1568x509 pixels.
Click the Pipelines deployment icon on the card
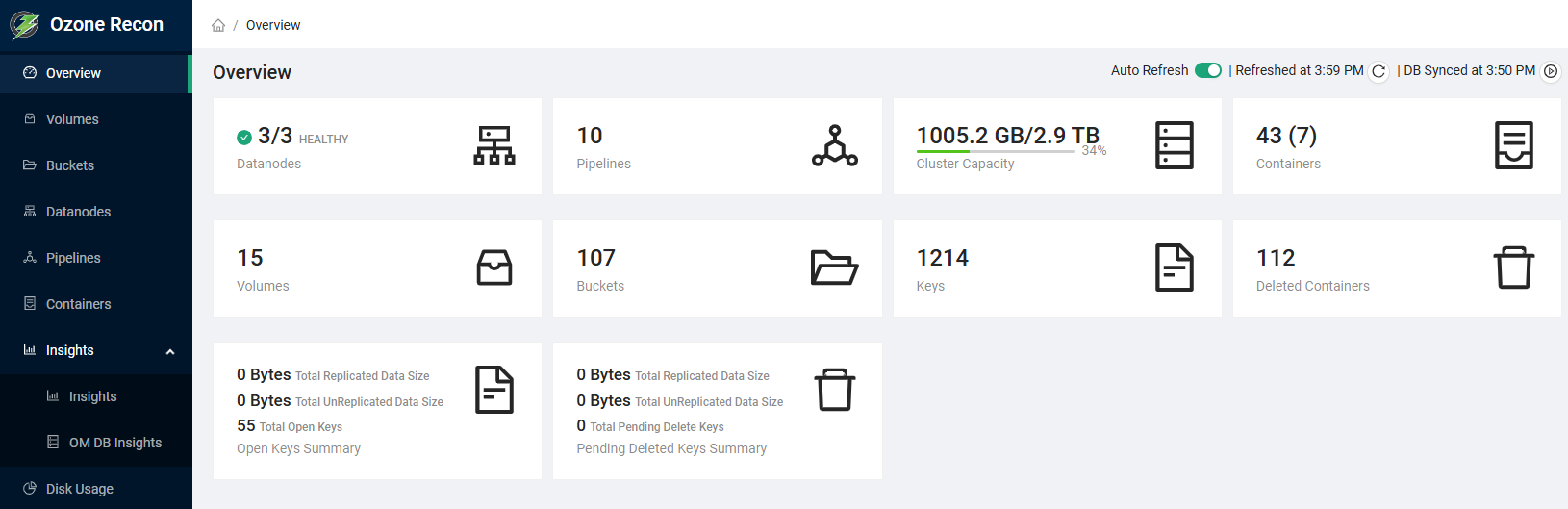pyautogui.click(x=835, y=145)
